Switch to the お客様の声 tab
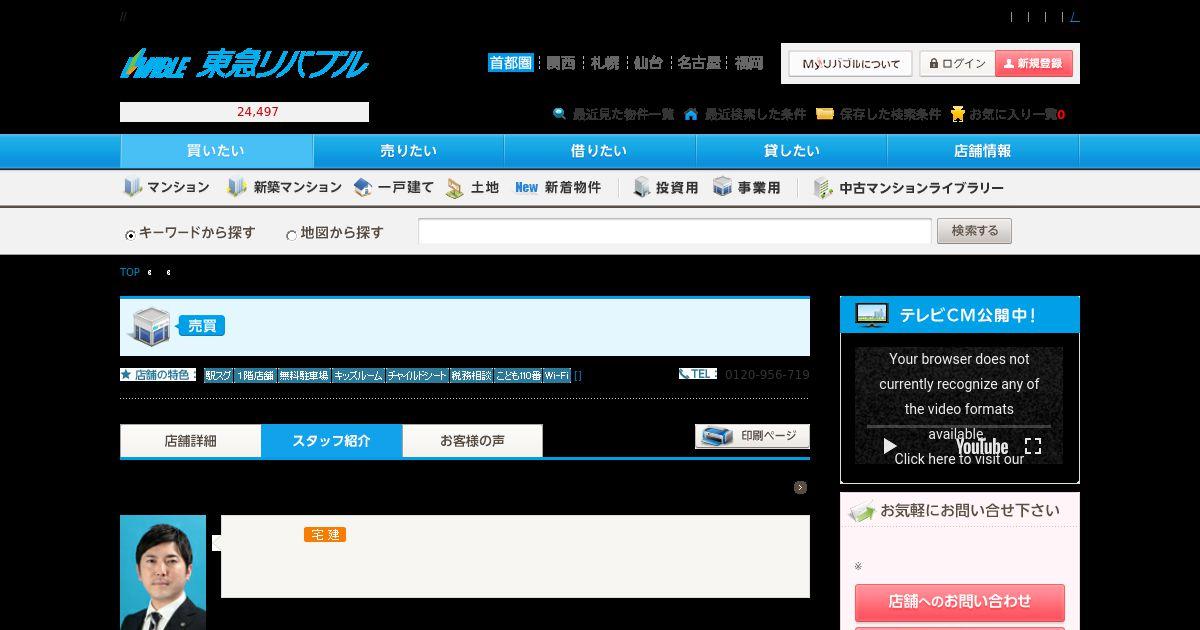This screenshot has height=630, width=1200. 472,441
